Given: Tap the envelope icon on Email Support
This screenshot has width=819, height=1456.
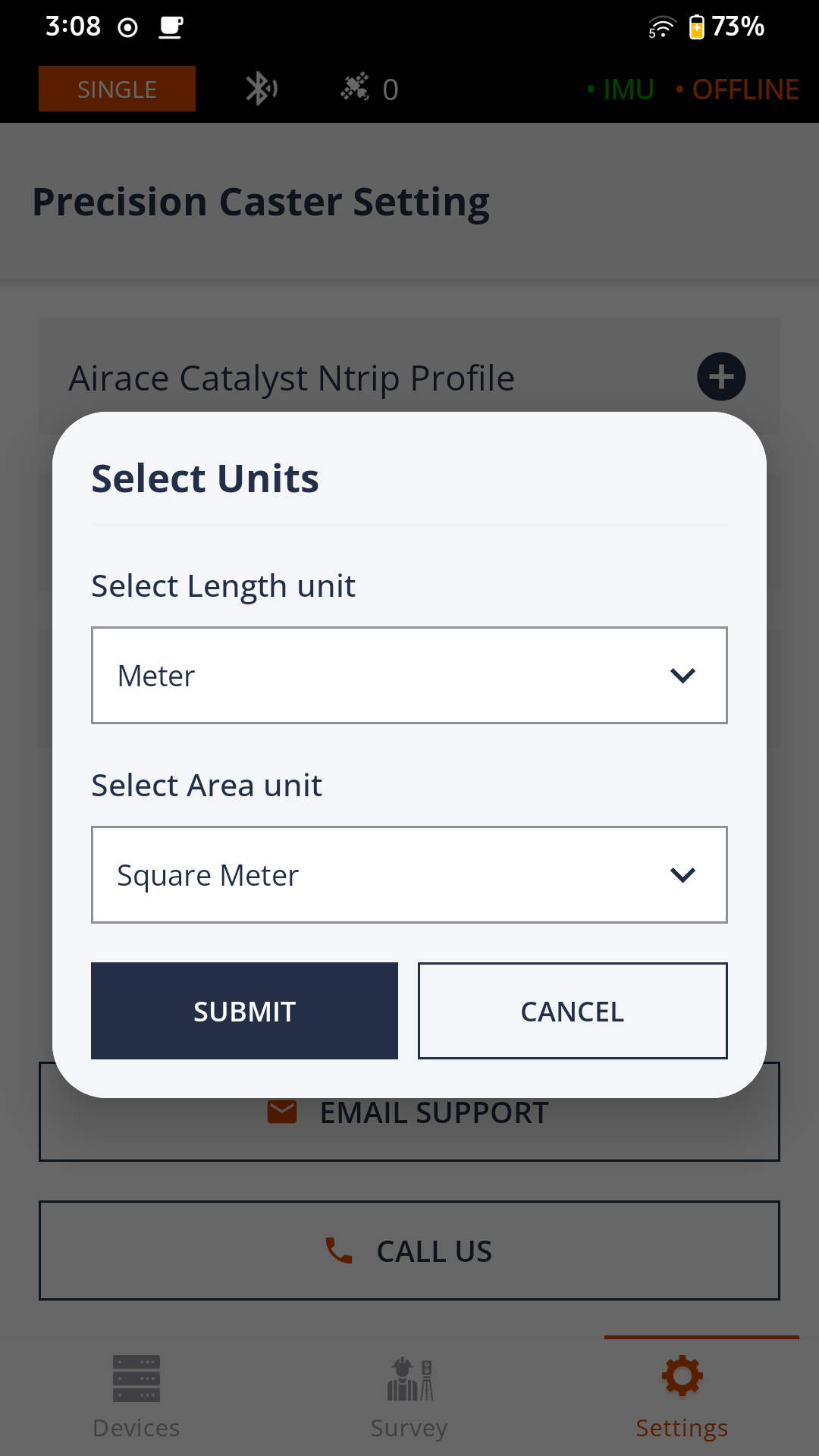Looking at the screenshot, I should pyautogui.click(x=282, y=1112).
